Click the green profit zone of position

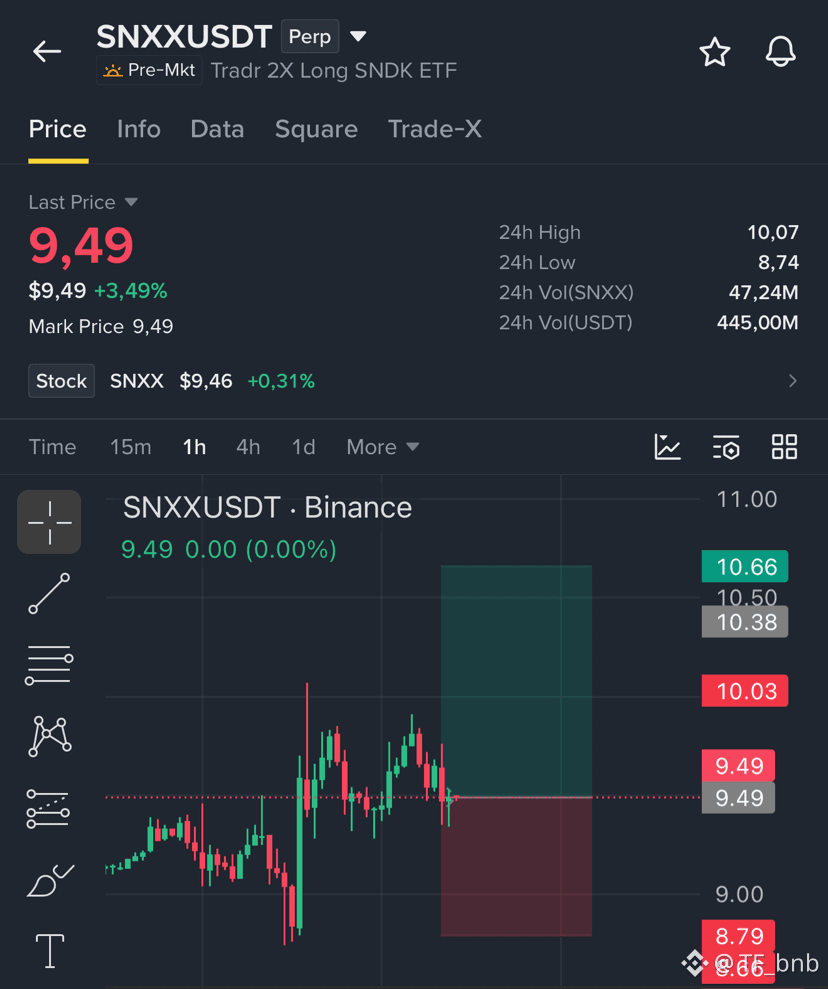coord(516,681)
